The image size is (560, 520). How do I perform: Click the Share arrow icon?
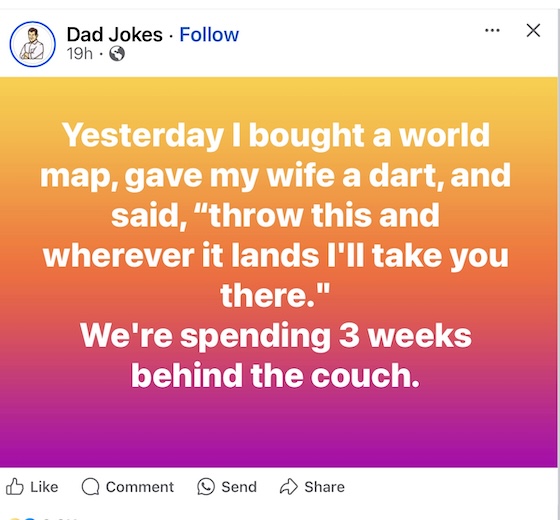pos(289,486)
